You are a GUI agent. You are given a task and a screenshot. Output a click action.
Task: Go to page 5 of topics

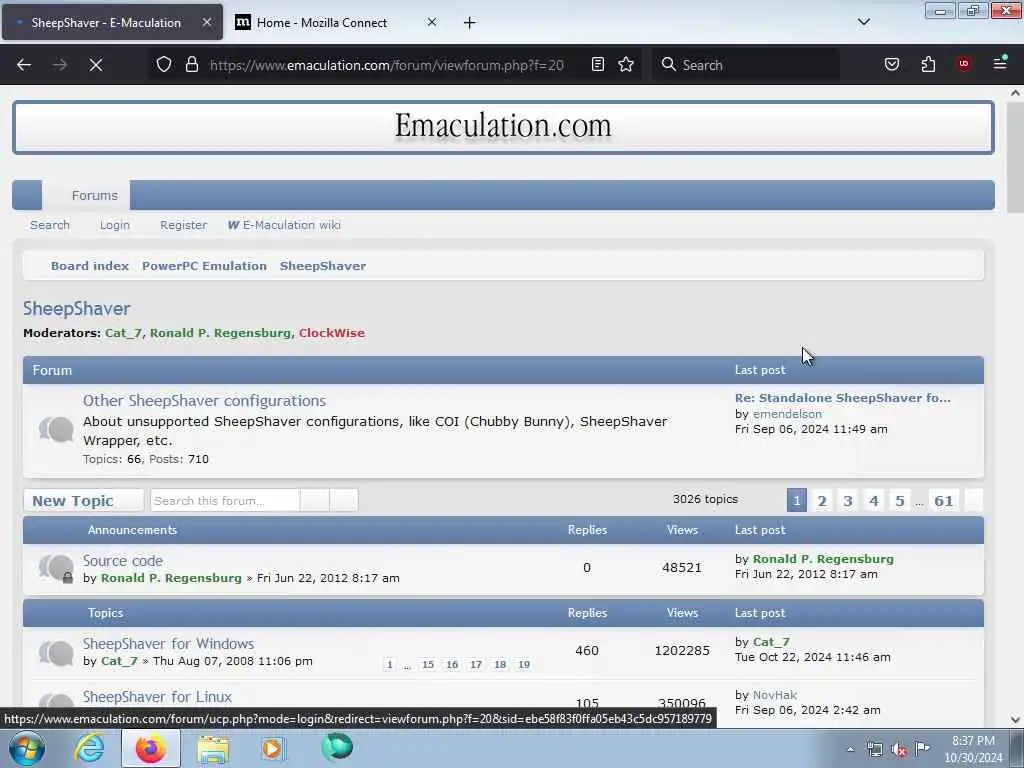(x=900, y=500)
